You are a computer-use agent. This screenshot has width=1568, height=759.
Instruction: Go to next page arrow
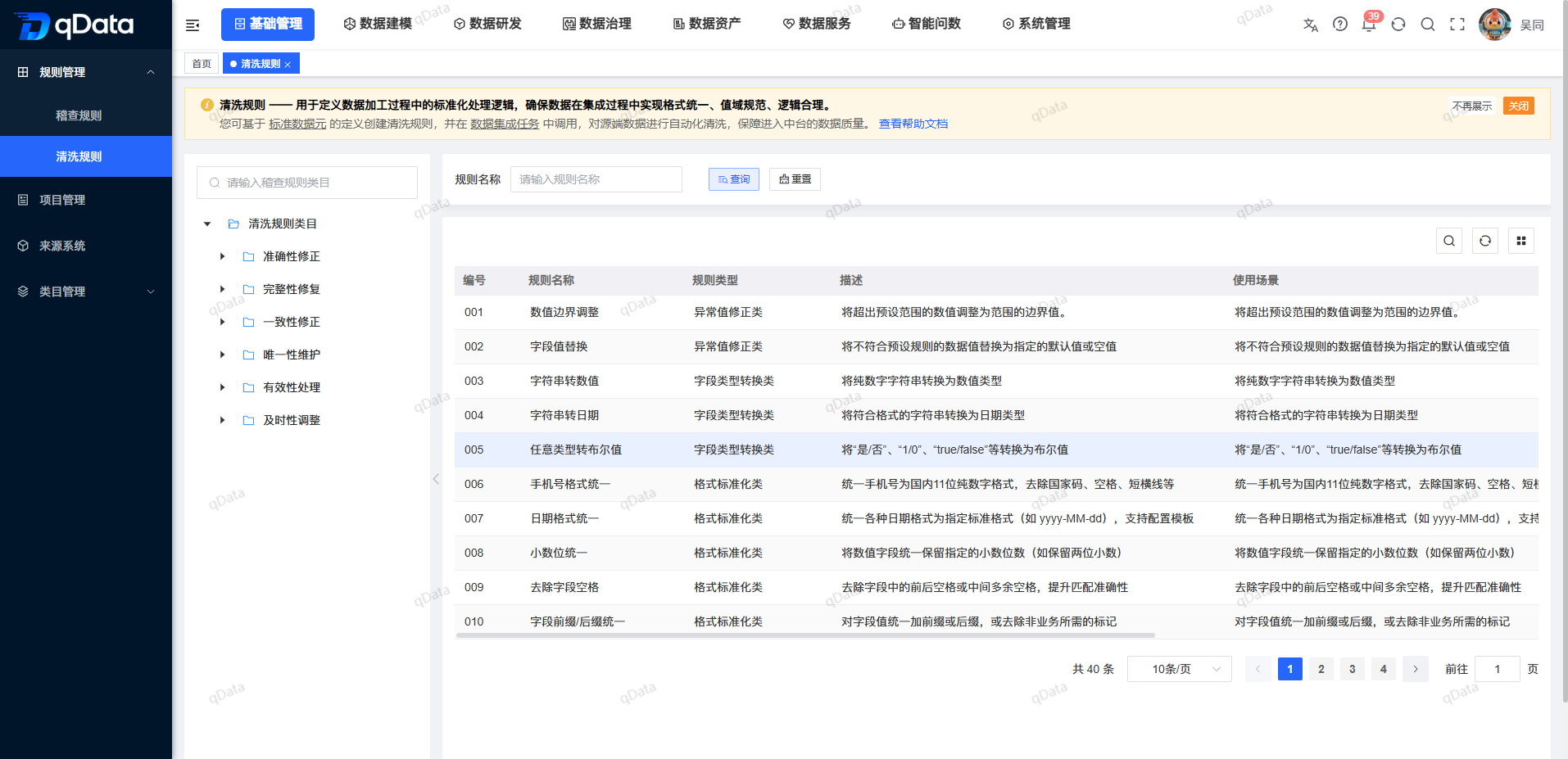[x=1416, y=669]
